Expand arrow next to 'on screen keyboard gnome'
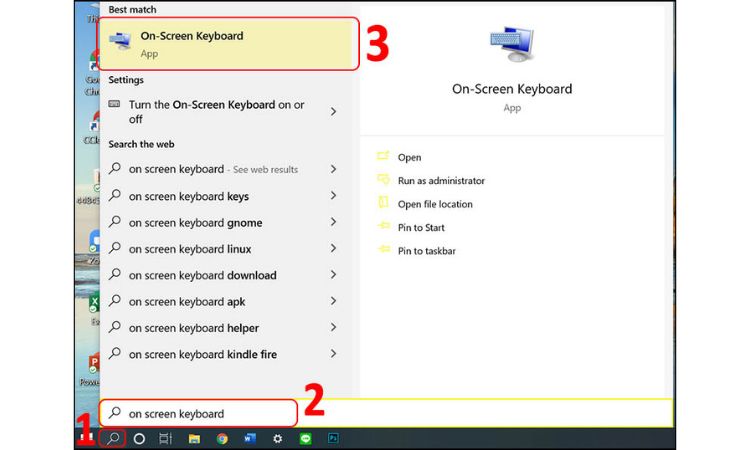The width and height of the screenshot is (750, 450). pyautogui.click(x=333, y=223)
